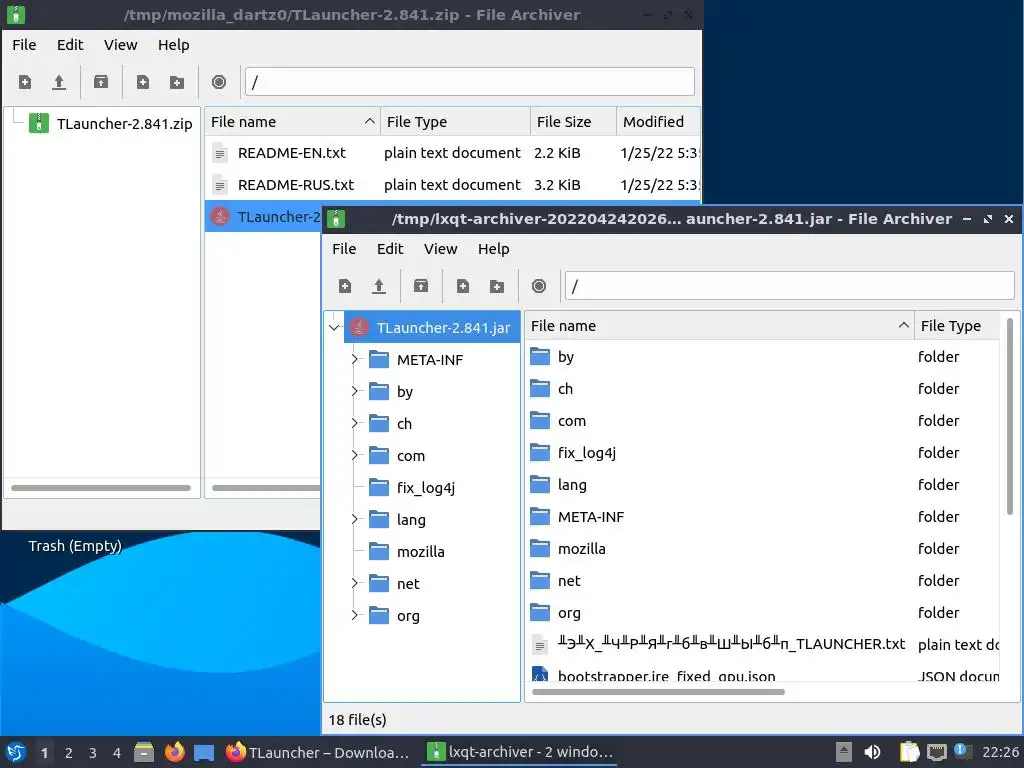Open Edit menu in the zip window
1024x768 pixels.
tap(70, 44)
